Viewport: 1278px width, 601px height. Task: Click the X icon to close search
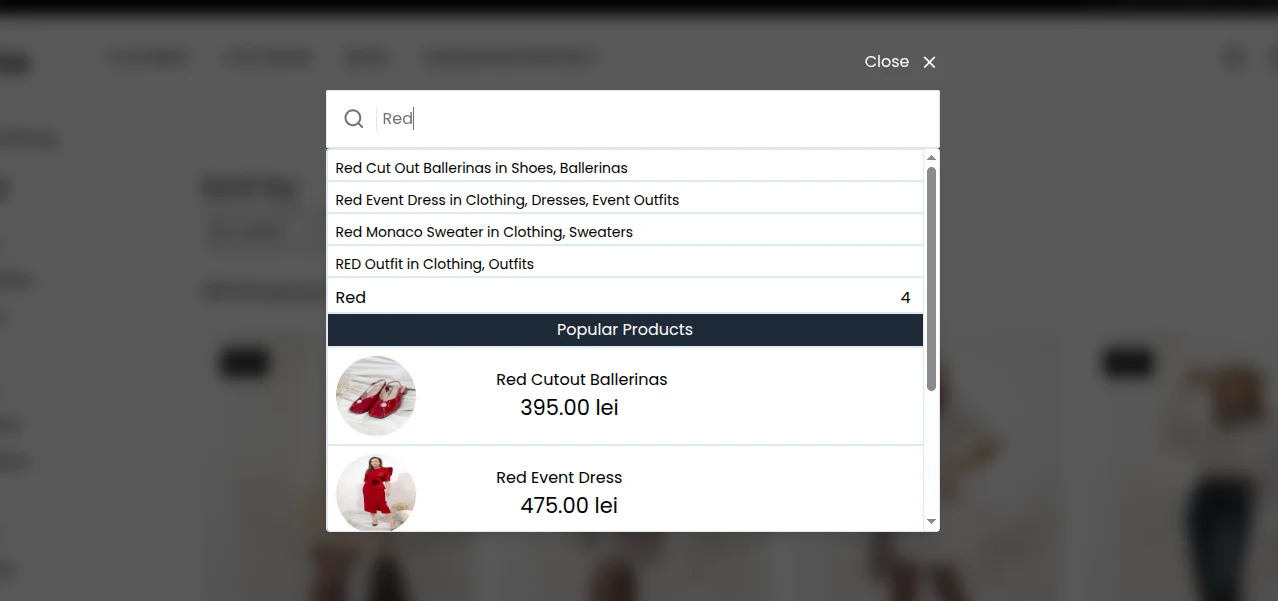click(929, 62)
